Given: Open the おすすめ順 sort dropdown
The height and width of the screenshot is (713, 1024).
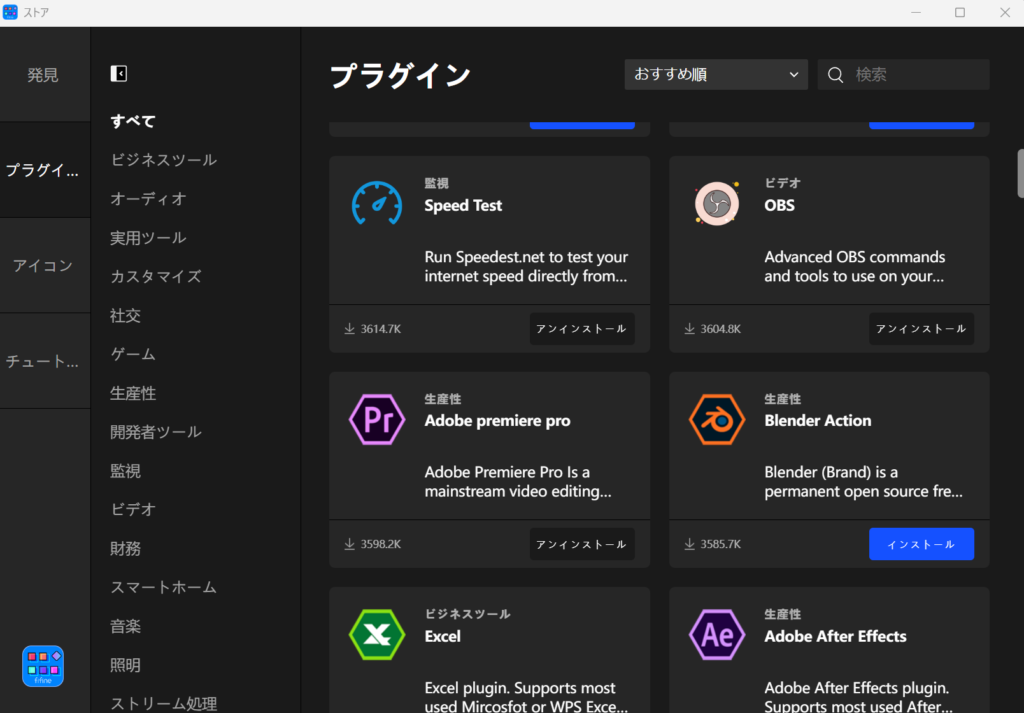Looking at the screenshot, I should pos(716,74).
